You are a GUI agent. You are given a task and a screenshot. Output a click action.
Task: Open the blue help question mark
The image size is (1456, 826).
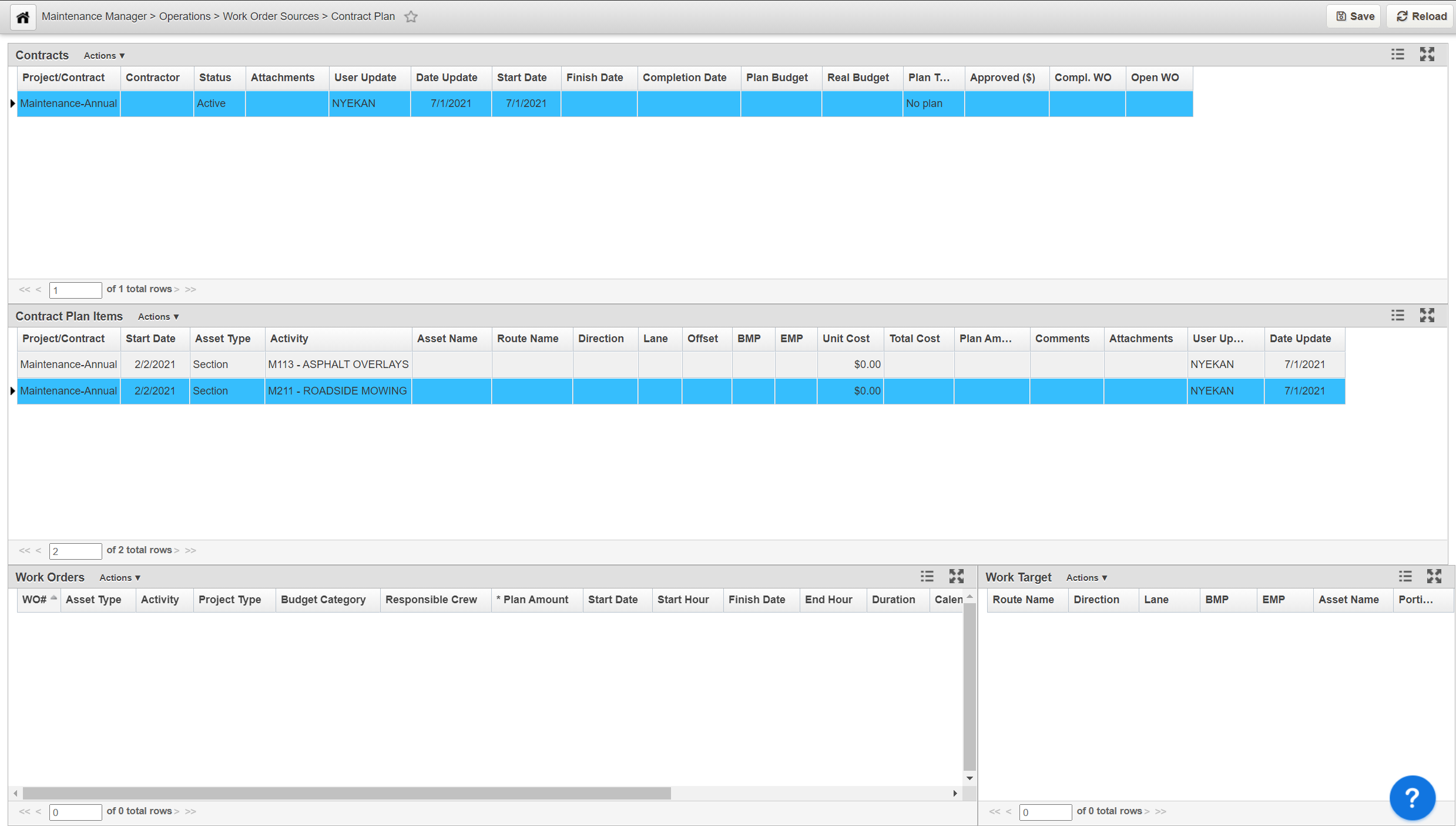[x=1412, y=798]
